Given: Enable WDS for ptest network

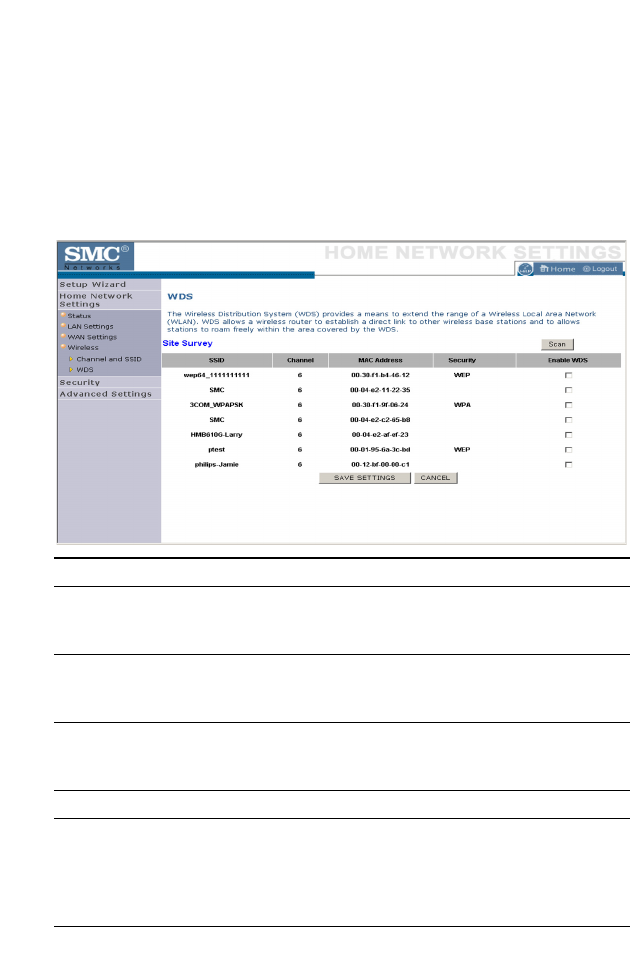Looking at the screenshot, I should [x=568, y=449].
